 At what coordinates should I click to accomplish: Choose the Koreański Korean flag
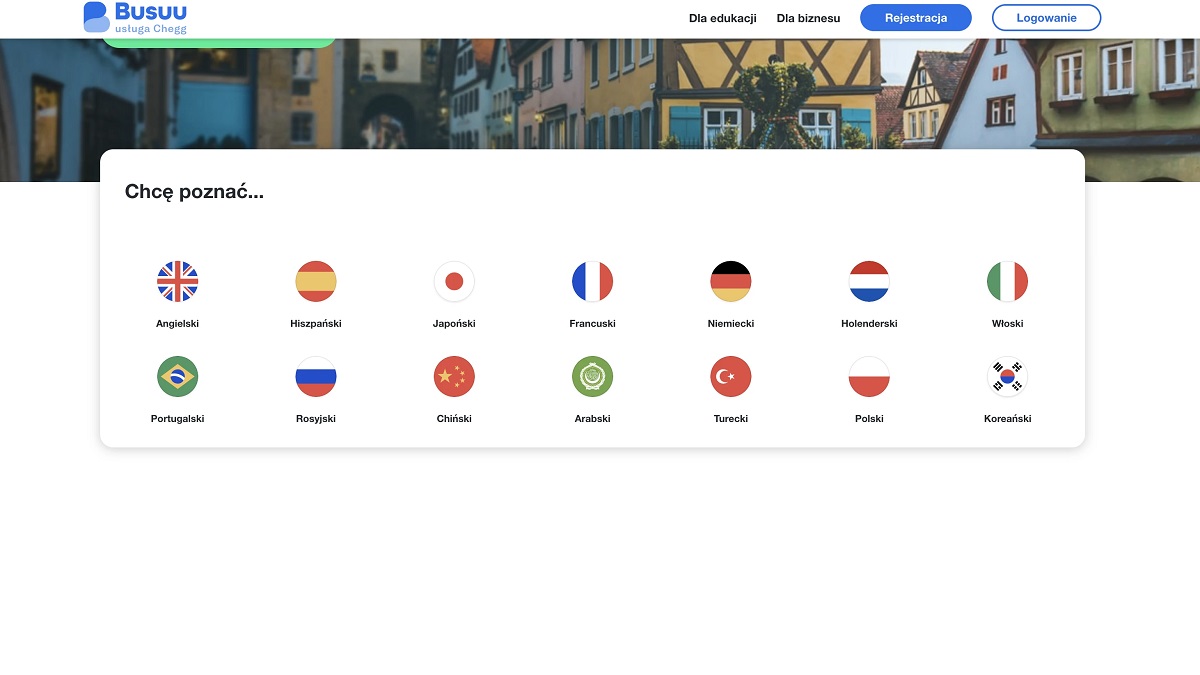(x=1007, y=377)
